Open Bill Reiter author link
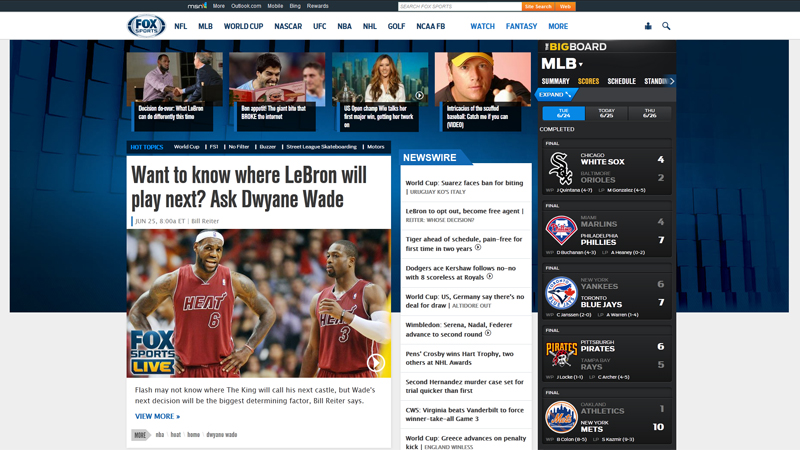The width and height of the screenshot is (800, 450). coord(205,221)
